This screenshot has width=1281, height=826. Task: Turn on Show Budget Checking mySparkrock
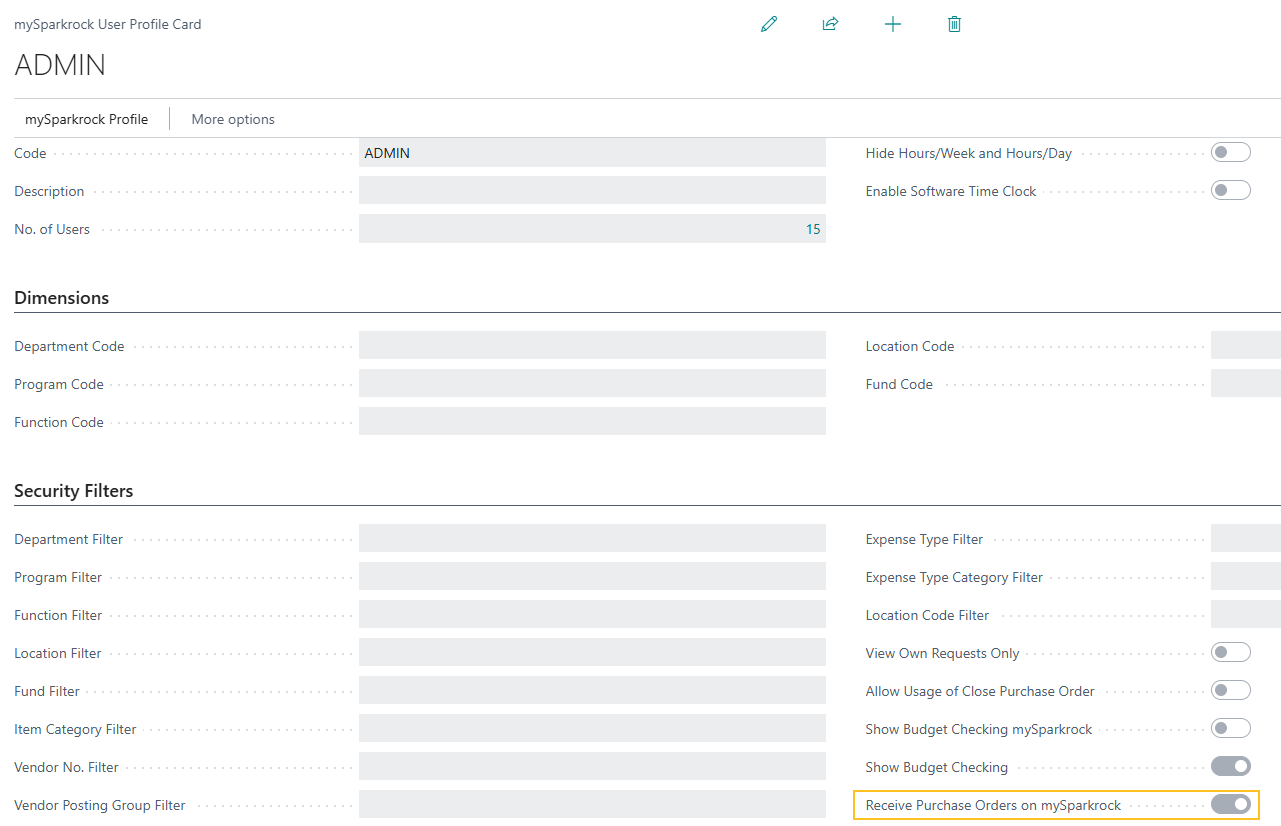[1230, 728]
